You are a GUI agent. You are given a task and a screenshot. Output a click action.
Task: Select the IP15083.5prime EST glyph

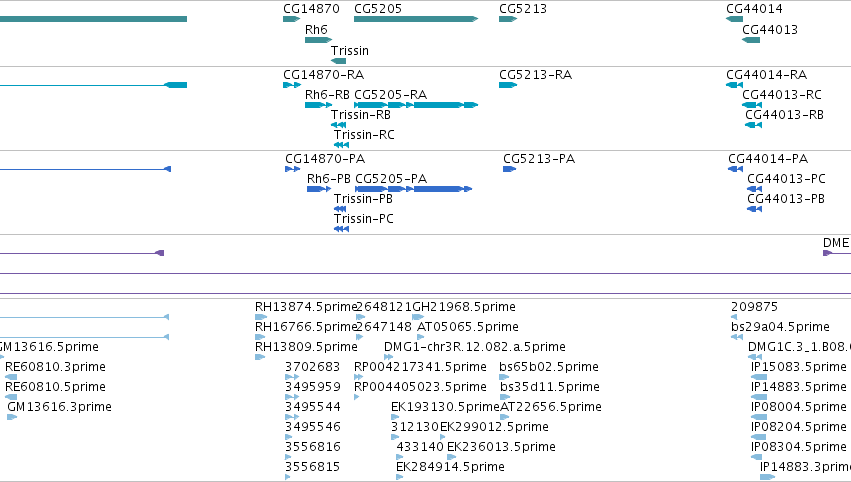759,377
